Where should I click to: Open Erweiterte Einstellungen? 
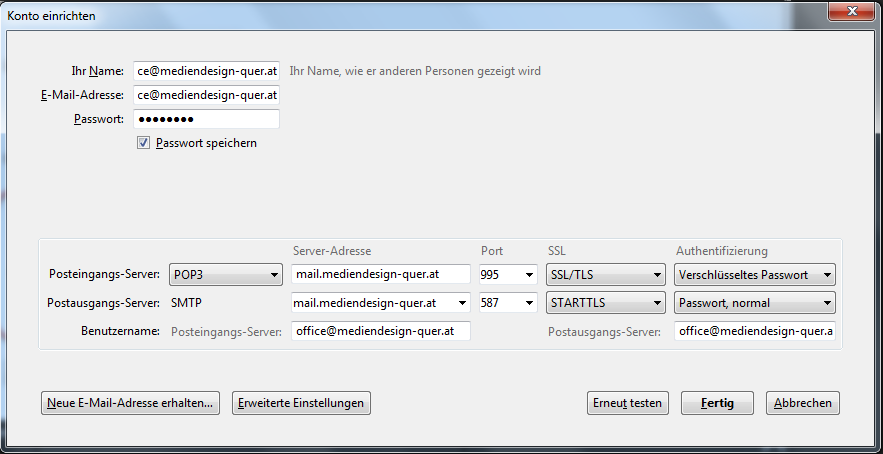[301, 403]
